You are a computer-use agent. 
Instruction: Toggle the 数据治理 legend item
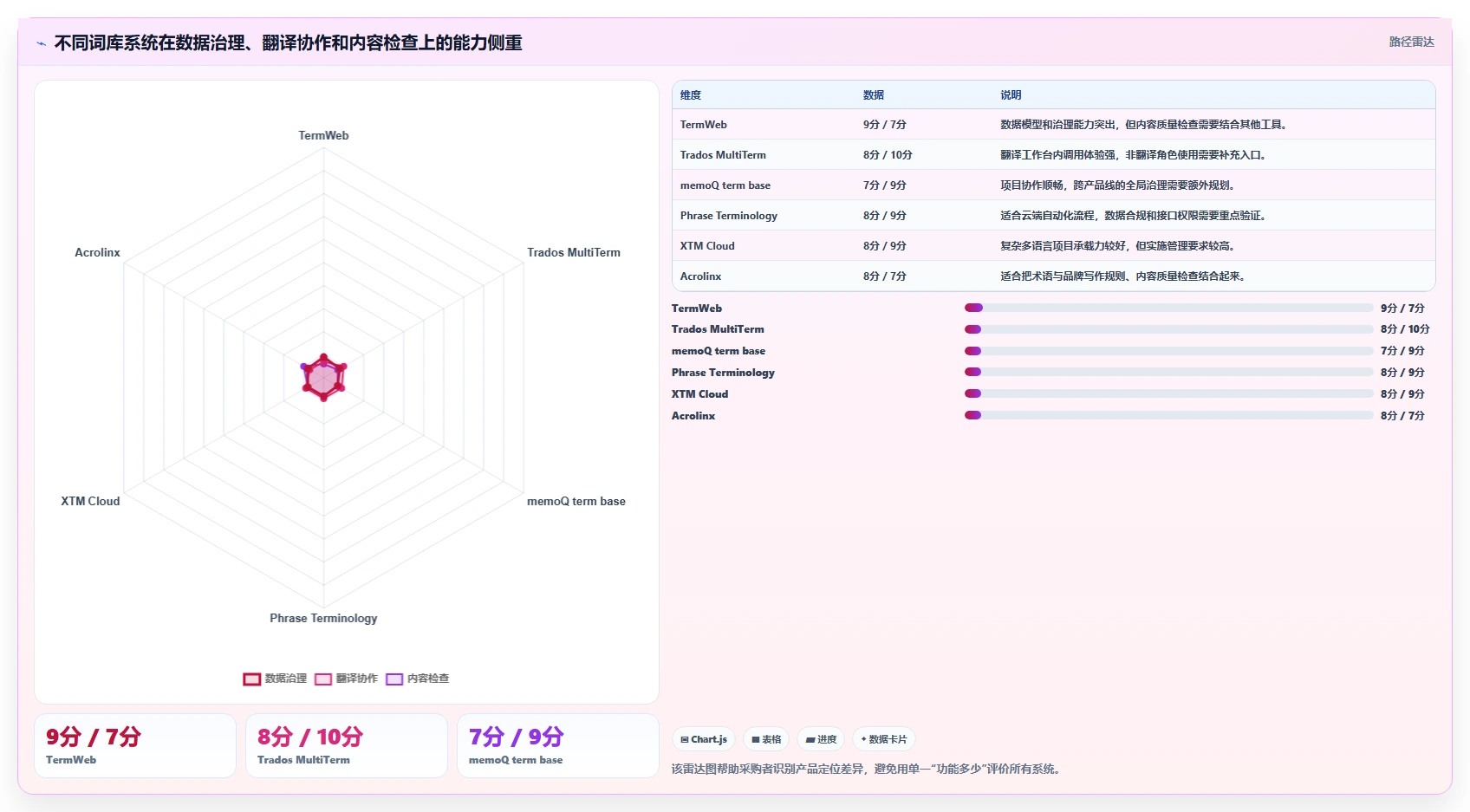coord(275,679)
